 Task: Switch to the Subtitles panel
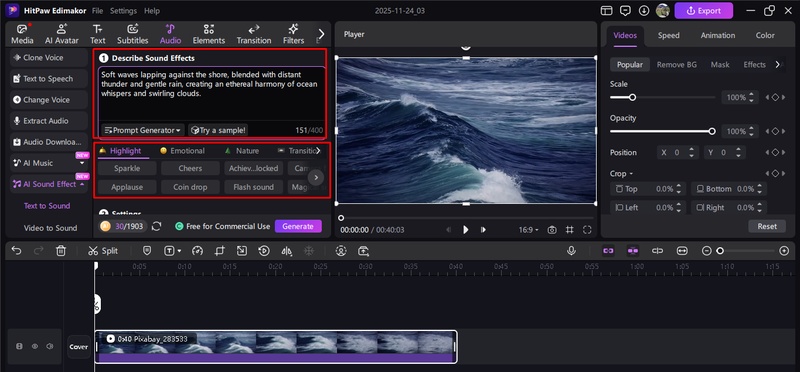click(x=133, y=34)
